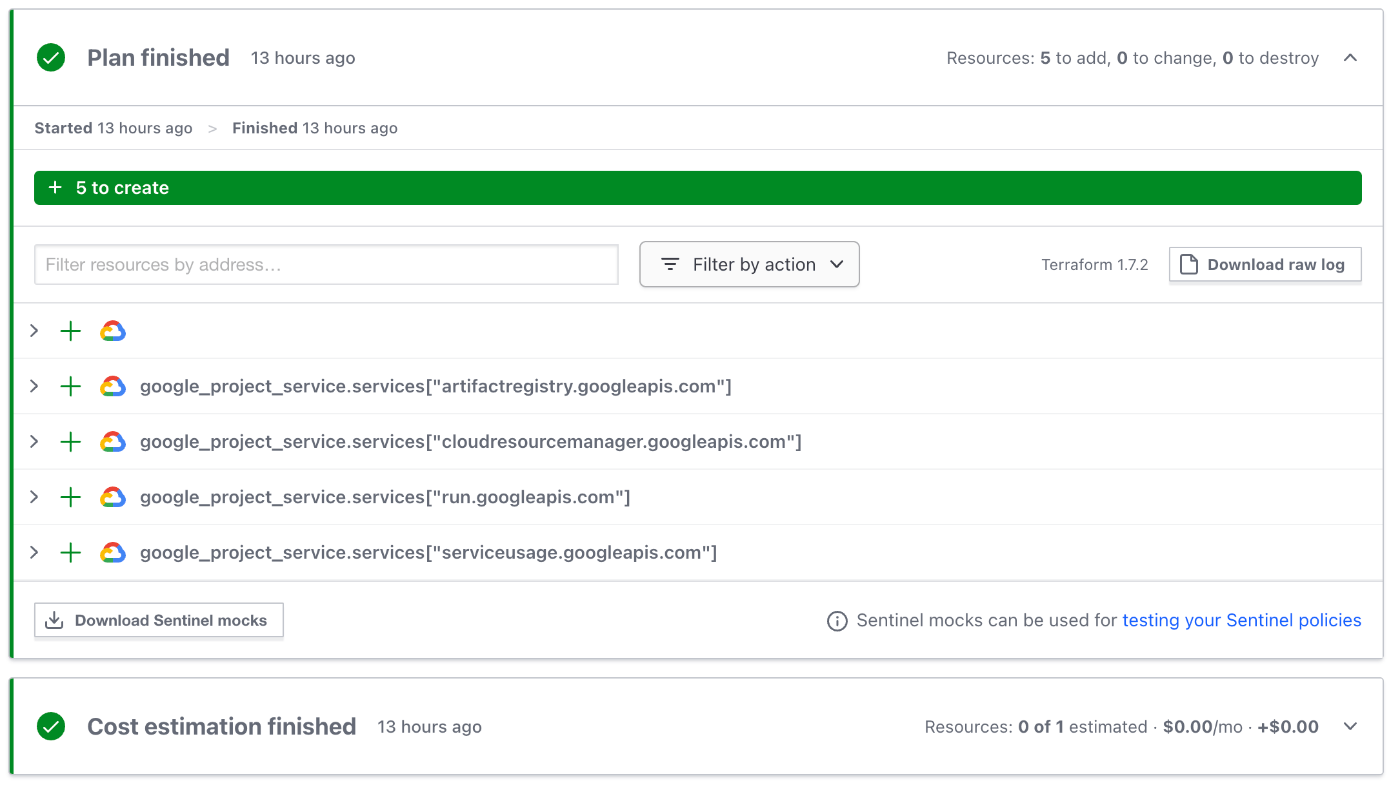Click the google_project_service run.googleapis.com address text
Image resolution: width=1400 pixels, height=790 pixels.
tap(385, 497)
